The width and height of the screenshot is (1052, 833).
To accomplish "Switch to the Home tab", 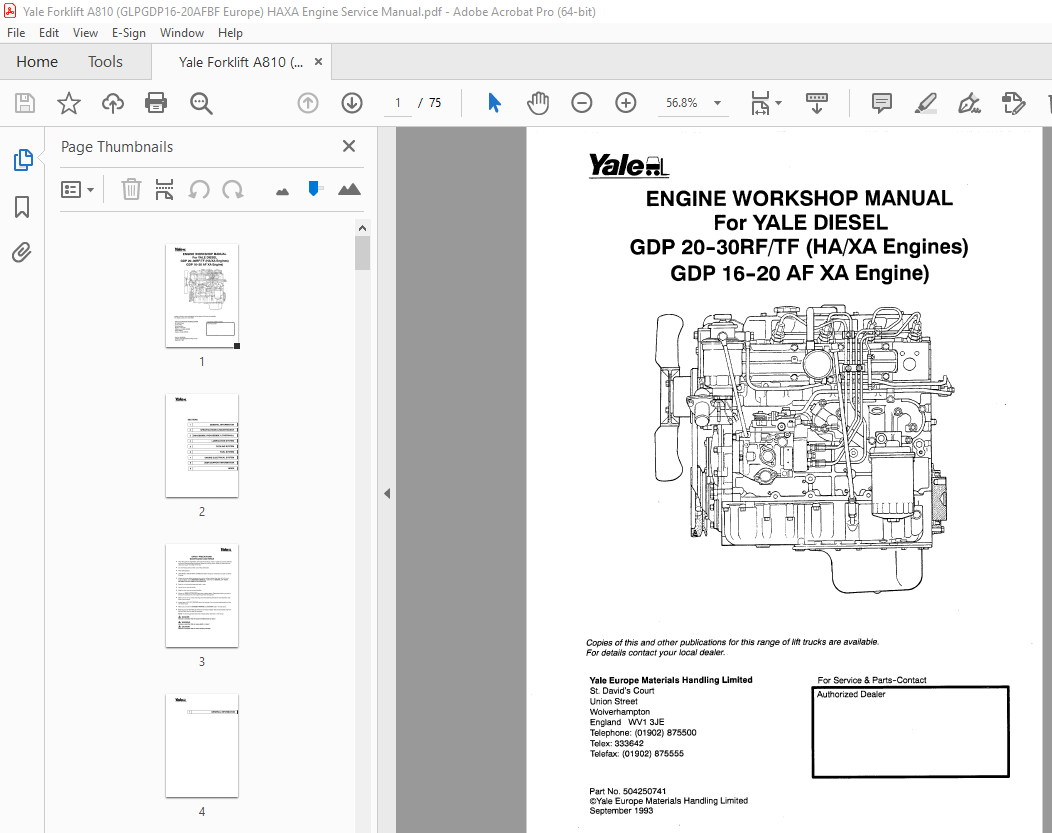I will pos(37,62).
